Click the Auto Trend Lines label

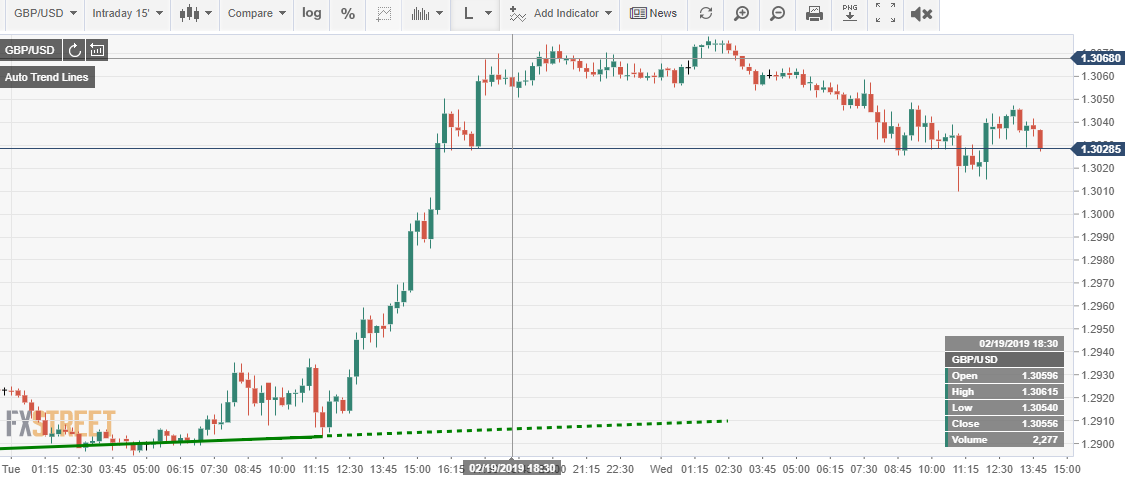pyautogui.click(x=47, y=77)
